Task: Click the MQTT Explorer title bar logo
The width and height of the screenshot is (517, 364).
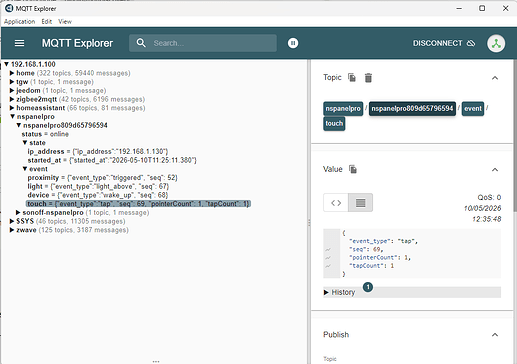Action: [9, 8]
